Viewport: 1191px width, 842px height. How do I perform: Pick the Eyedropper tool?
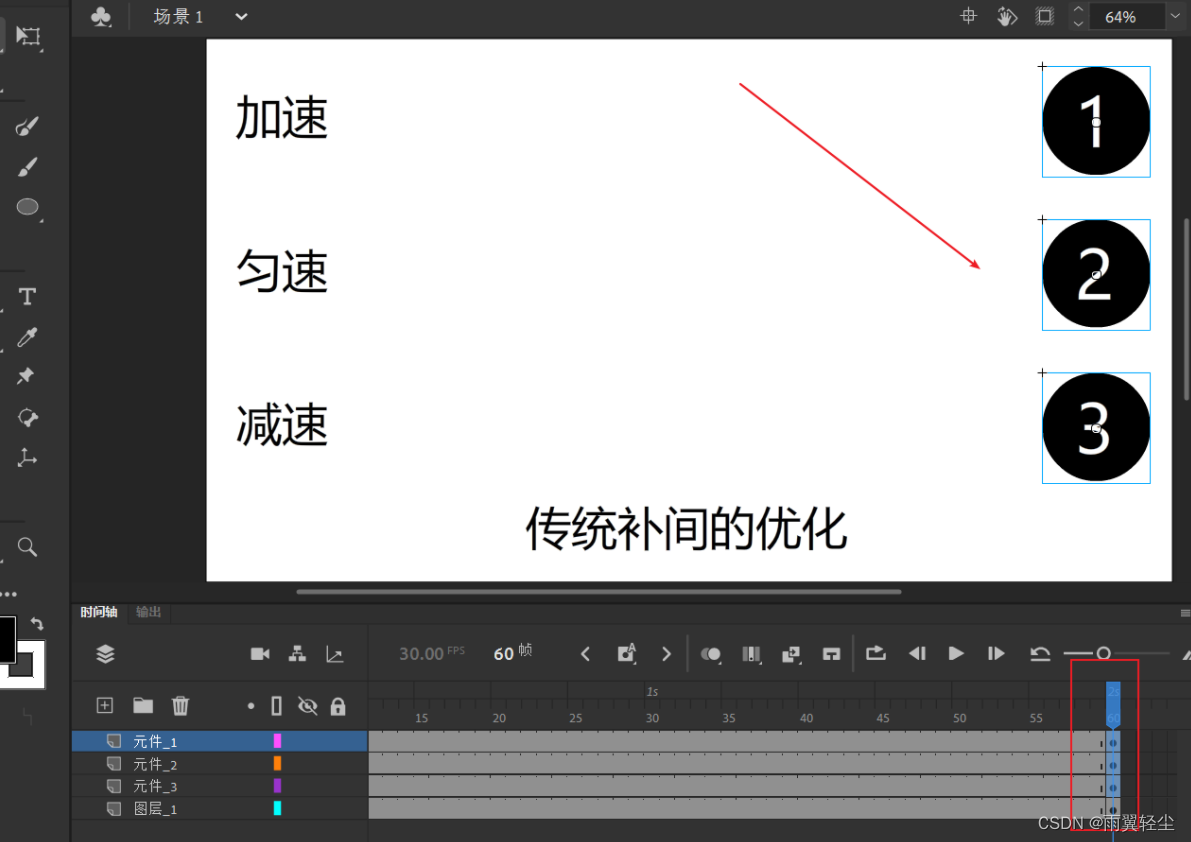pyautogui.click(x=27, y=336)
